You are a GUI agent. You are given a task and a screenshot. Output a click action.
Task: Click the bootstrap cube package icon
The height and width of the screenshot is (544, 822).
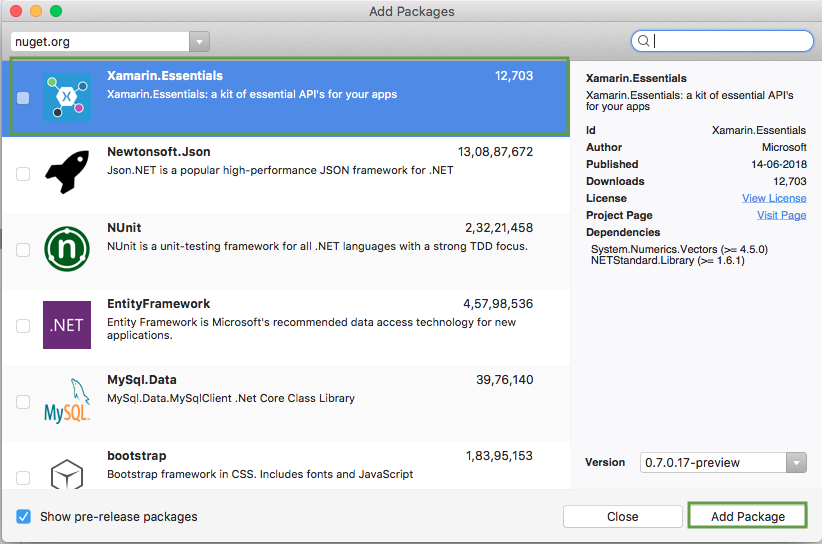[67, 472]
